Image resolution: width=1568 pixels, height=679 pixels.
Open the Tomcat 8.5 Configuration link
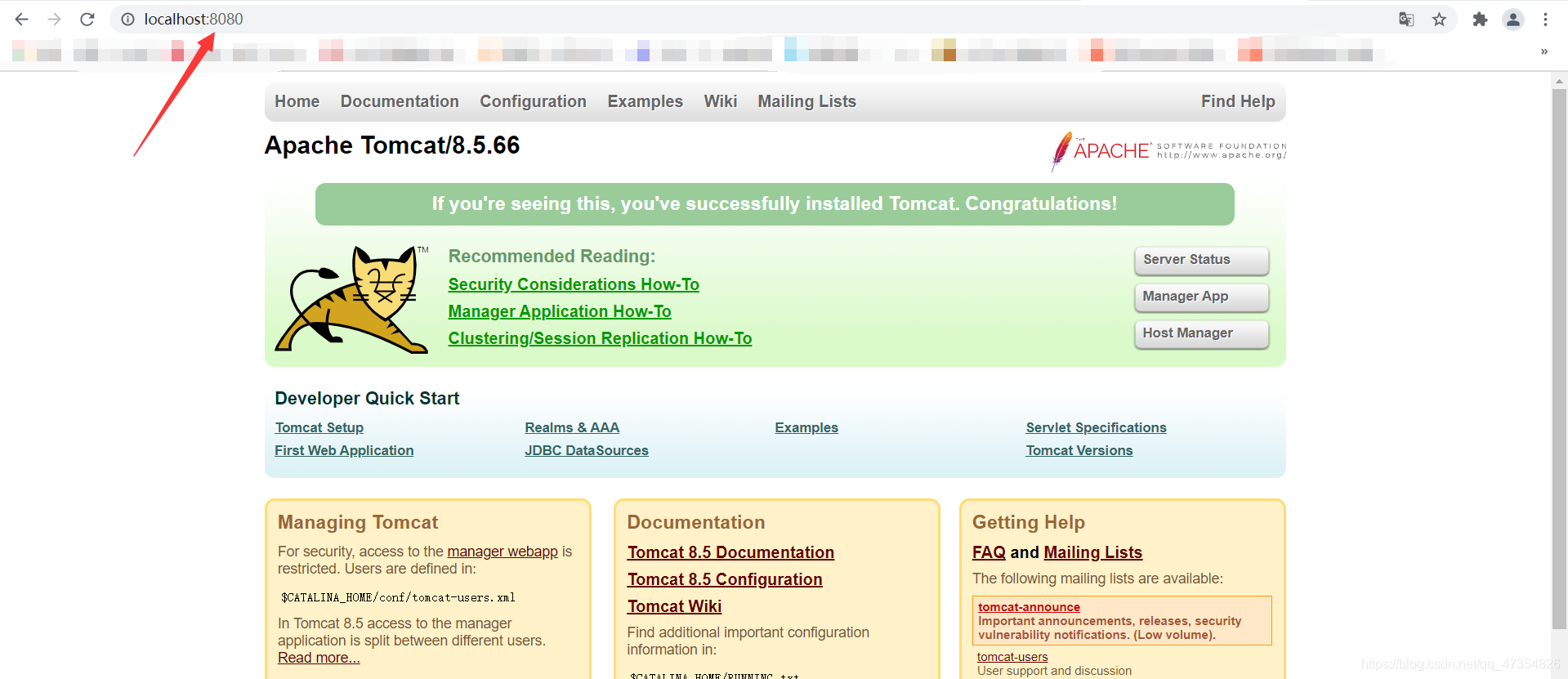point(725,579)
